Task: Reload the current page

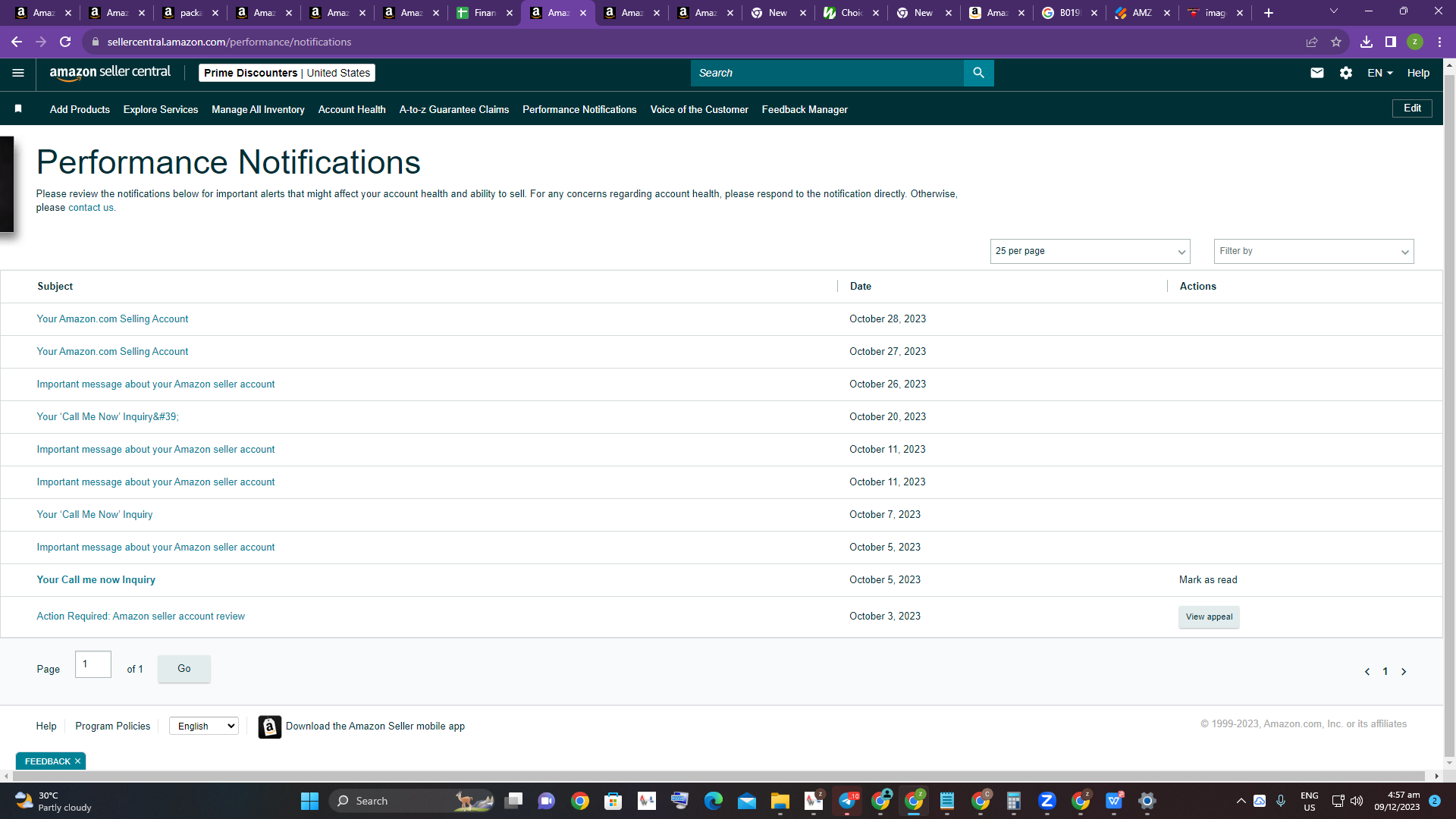Action: pyautogui.click(x=65, y=42)
